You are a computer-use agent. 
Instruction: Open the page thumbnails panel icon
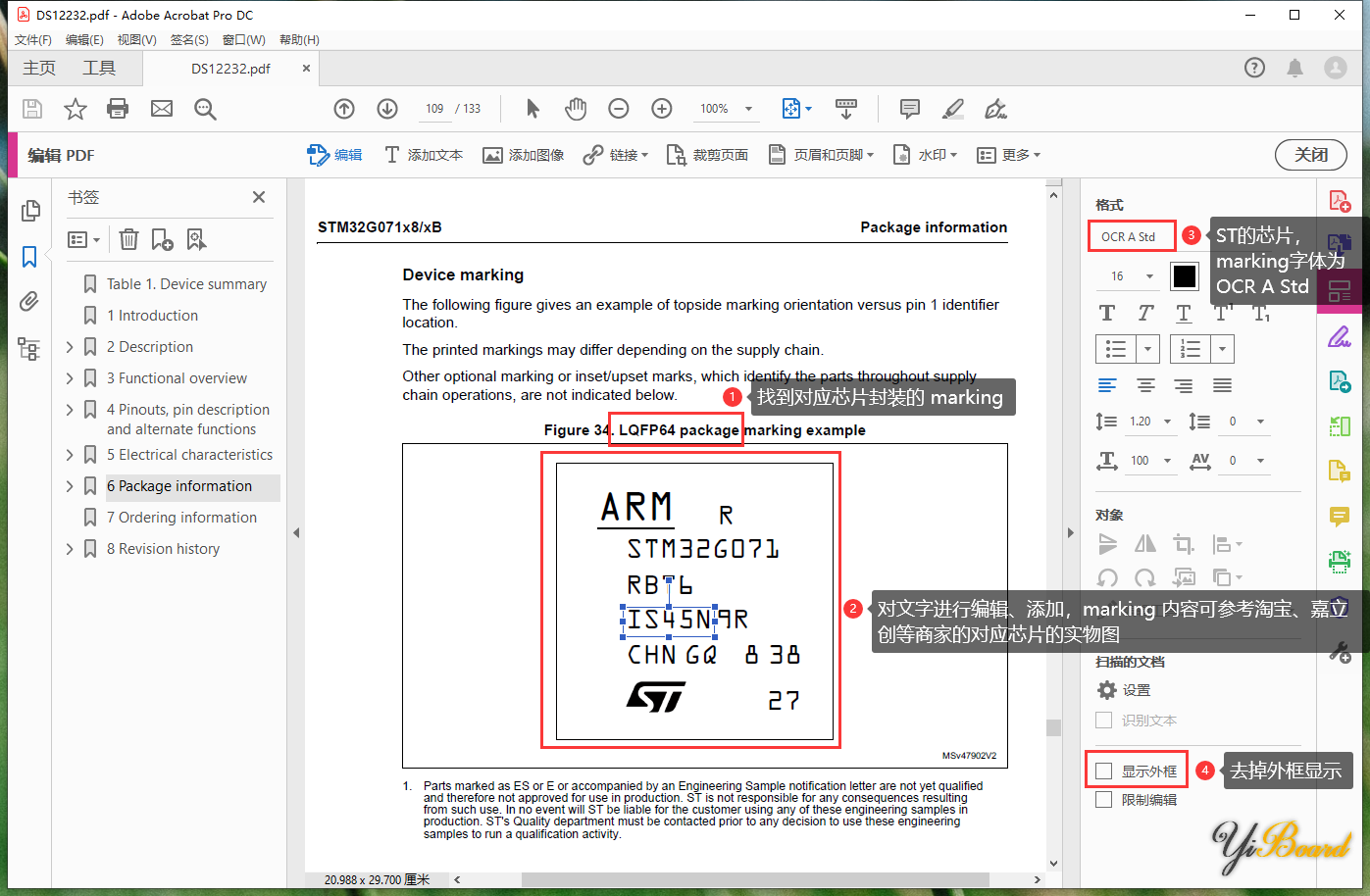30,211
